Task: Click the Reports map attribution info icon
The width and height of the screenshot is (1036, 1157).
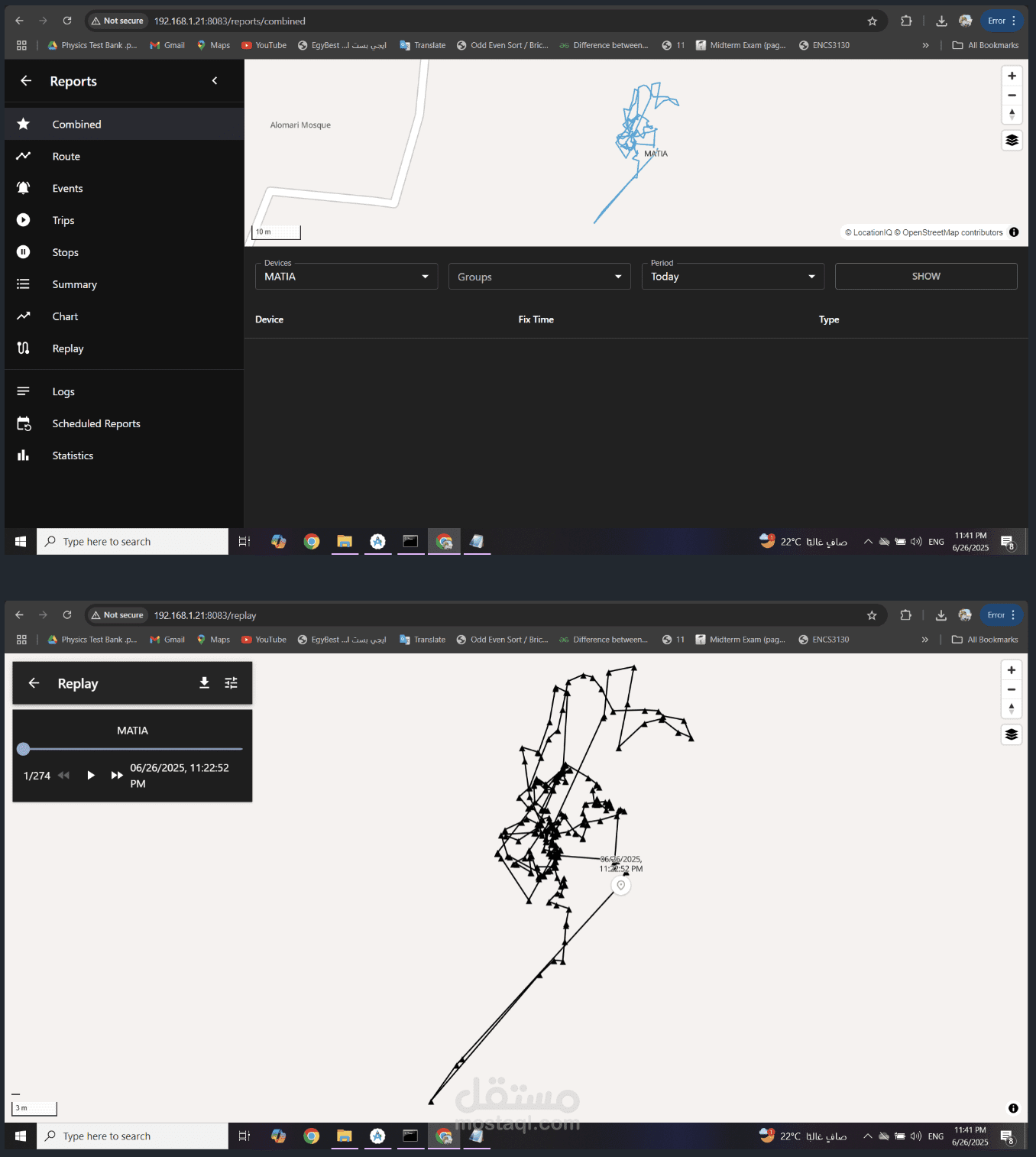Action: coord(1014,232)
